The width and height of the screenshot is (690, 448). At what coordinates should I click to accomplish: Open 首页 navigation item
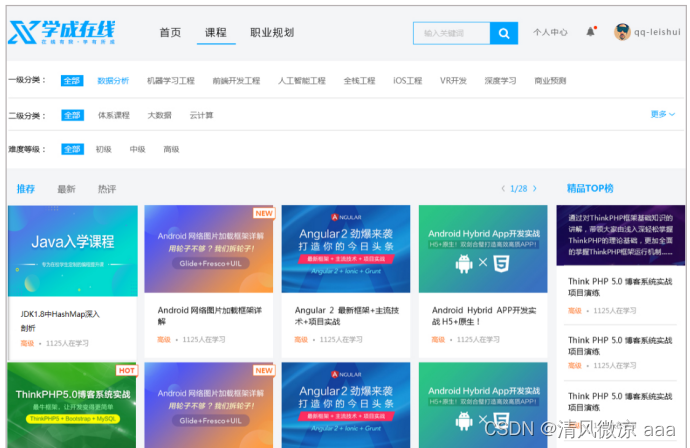170,33
